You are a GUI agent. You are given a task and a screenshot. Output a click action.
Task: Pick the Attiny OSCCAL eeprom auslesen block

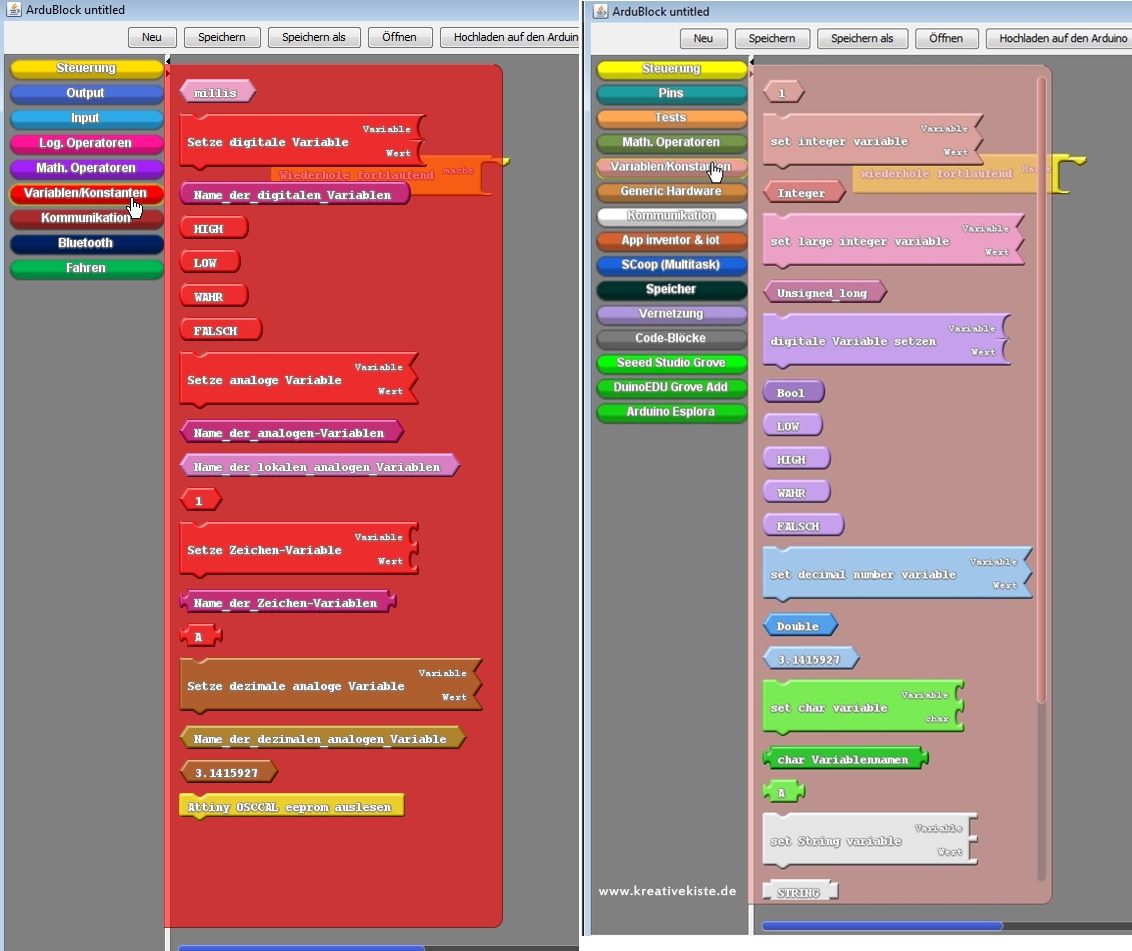point(290,806)
